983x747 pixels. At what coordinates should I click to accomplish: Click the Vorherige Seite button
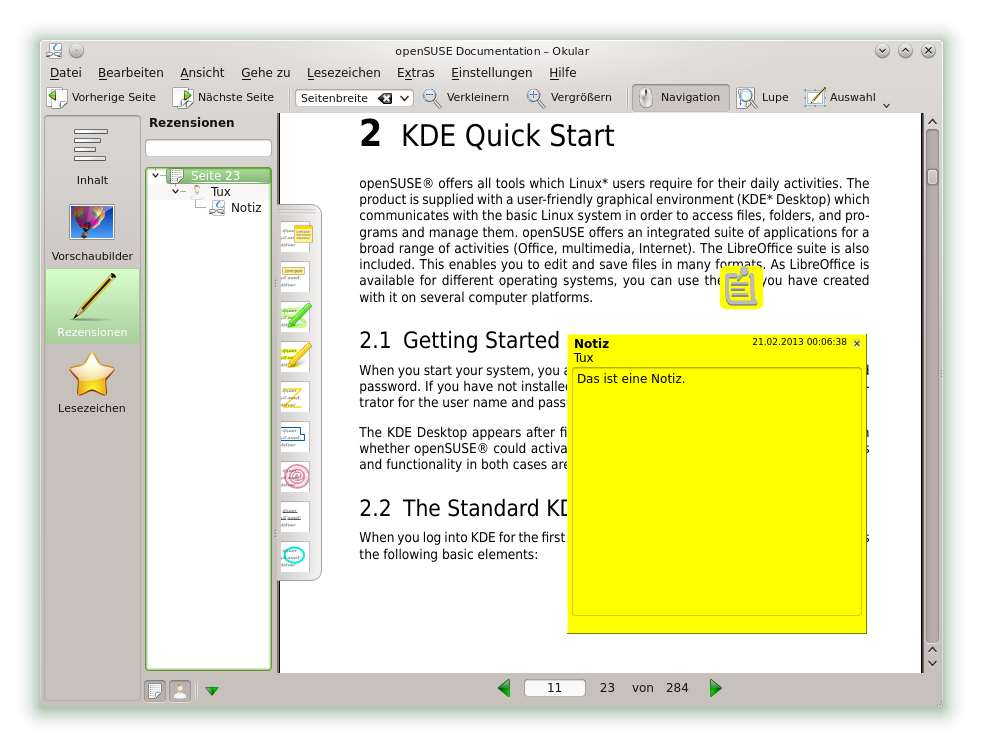pyautogui.click(x=102, y=97)
